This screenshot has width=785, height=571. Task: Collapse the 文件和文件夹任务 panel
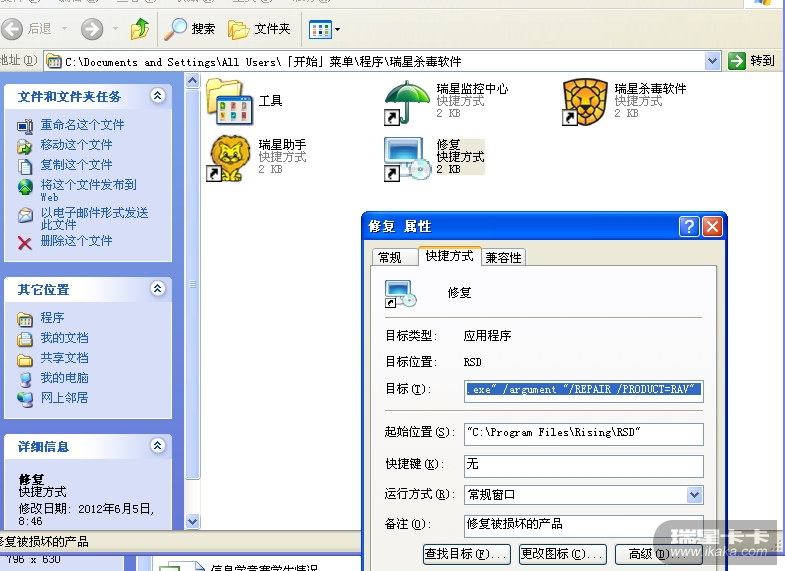tap(158, 96)
